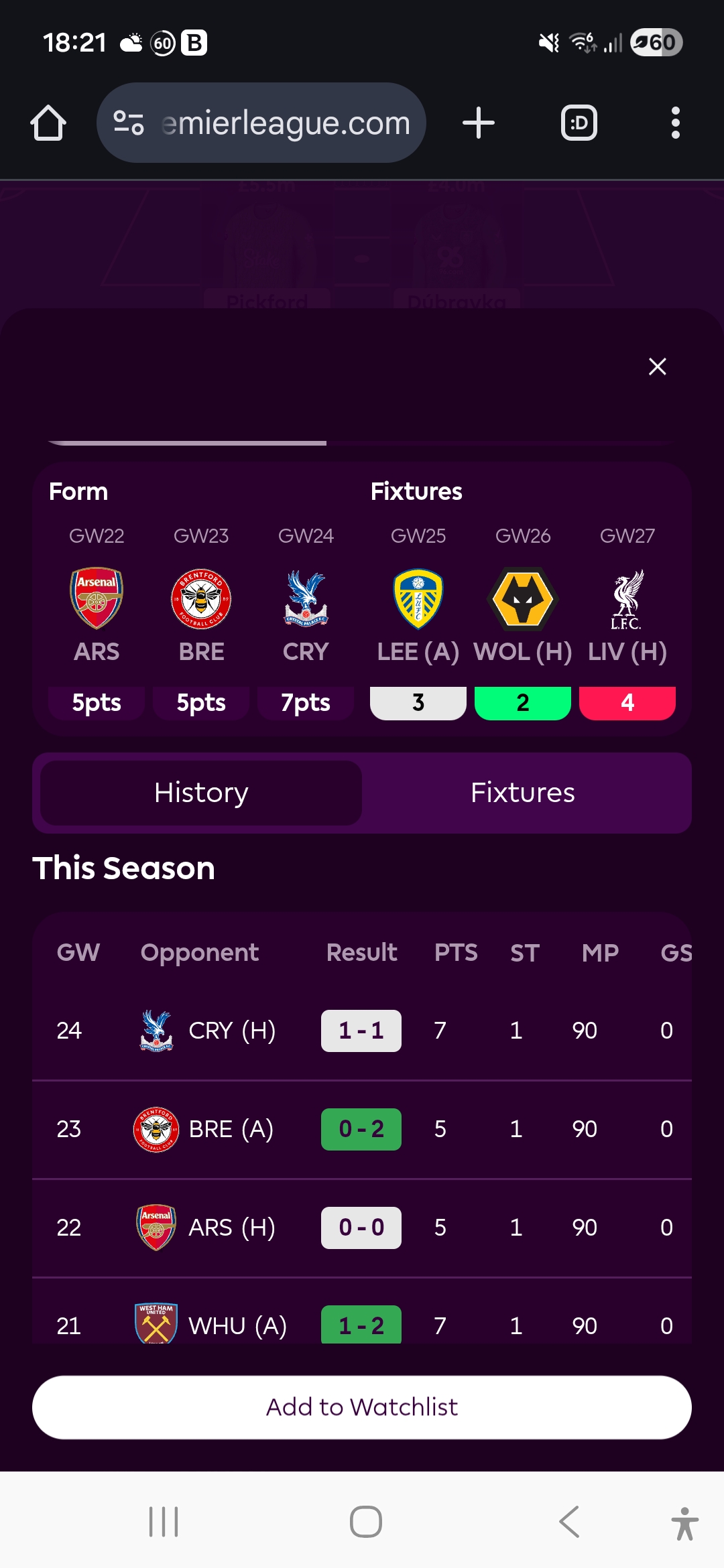724x1568 pixels.
Task: Close the player info popup
Action: [x=657, y=367]
